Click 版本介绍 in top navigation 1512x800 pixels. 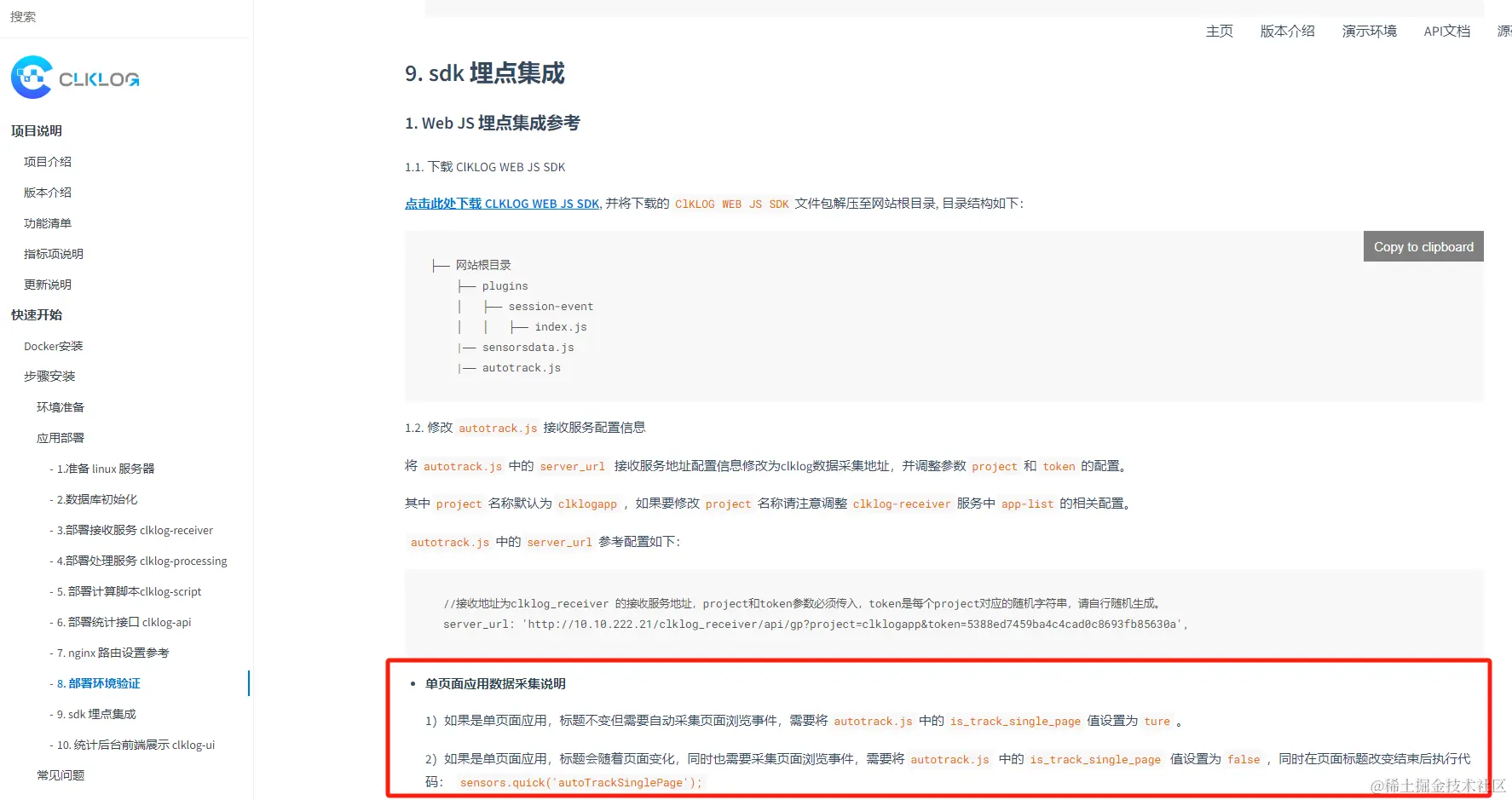tap(1288, 31)
